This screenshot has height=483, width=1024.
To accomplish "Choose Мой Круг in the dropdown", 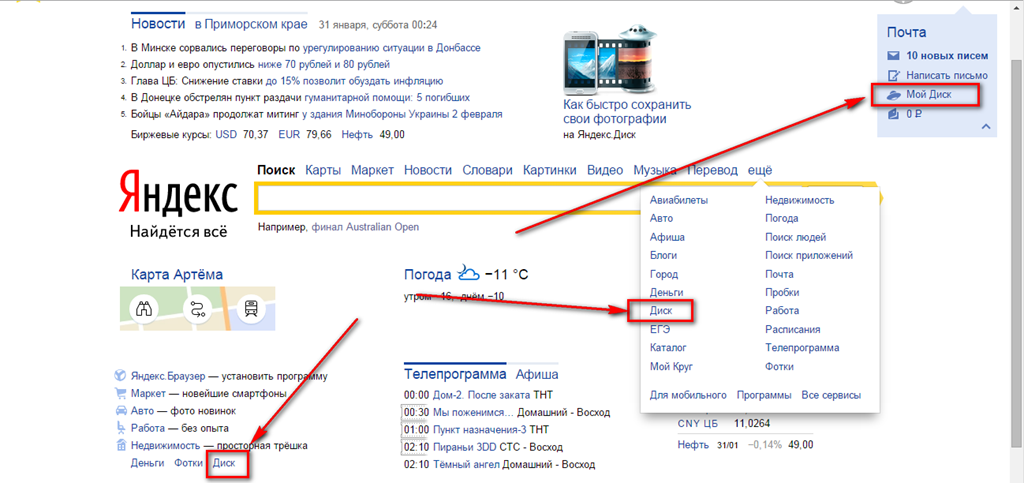I will tap(671, 366).
